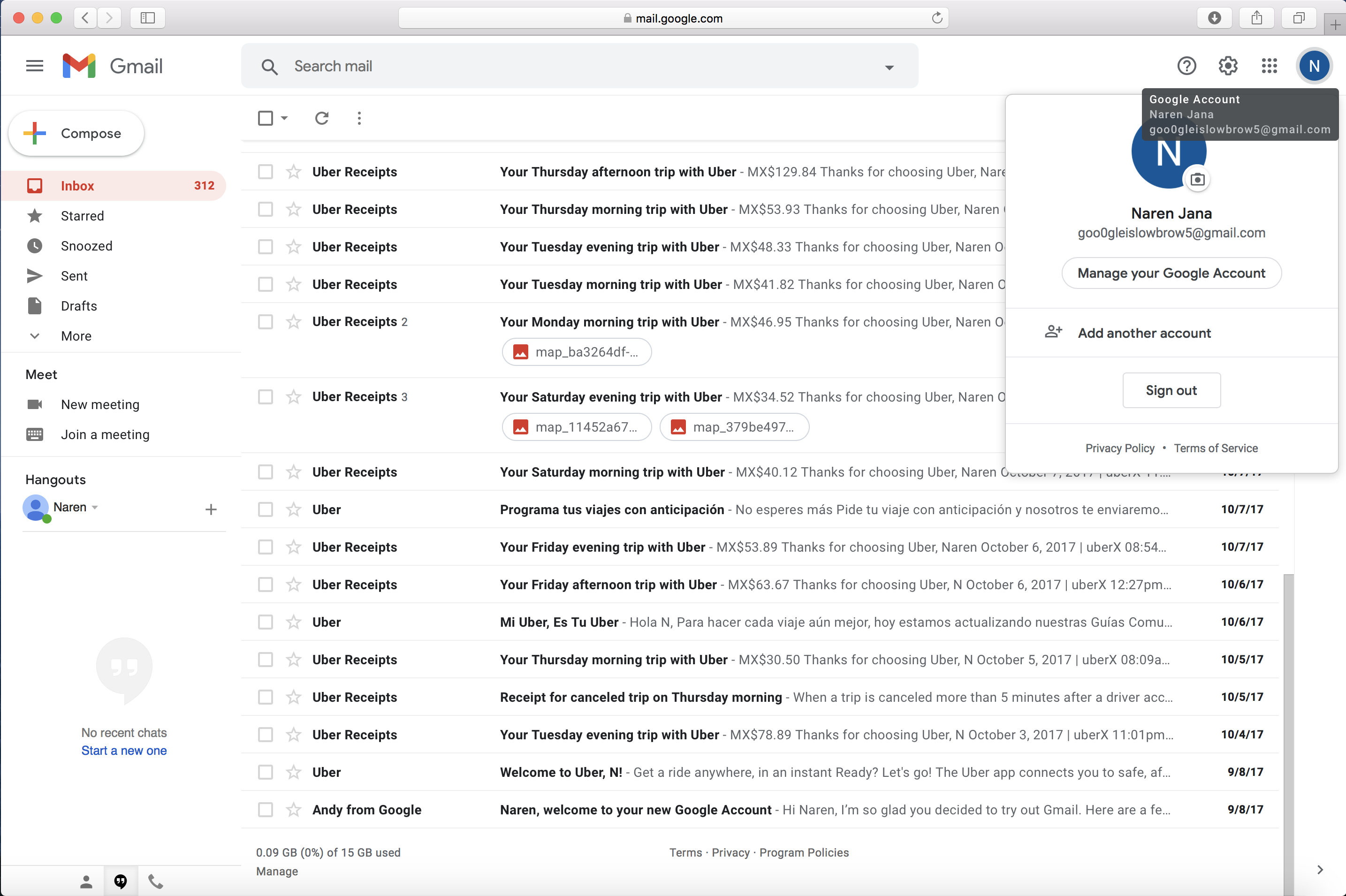
Task: Click into the Search mail field
Action: point(571,66)
